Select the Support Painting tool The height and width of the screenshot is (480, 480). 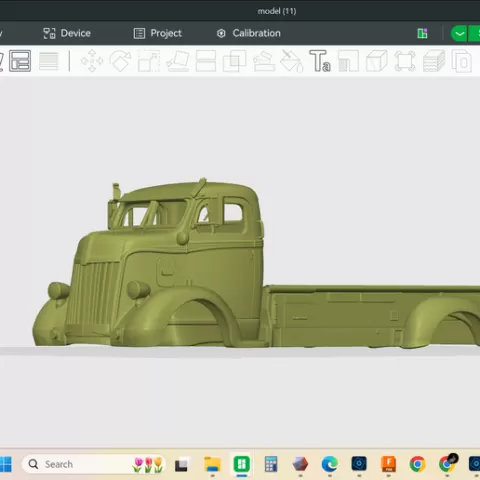[x=264, y=61]
